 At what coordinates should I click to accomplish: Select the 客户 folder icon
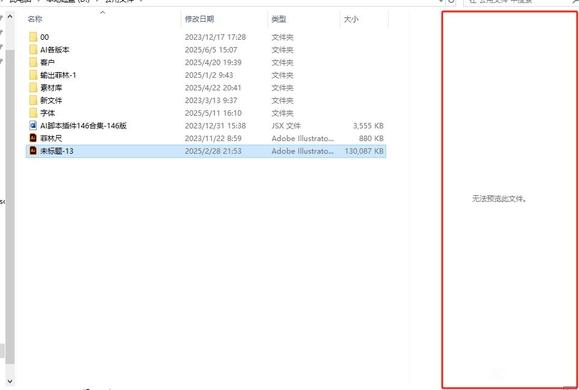click(33, 62)
